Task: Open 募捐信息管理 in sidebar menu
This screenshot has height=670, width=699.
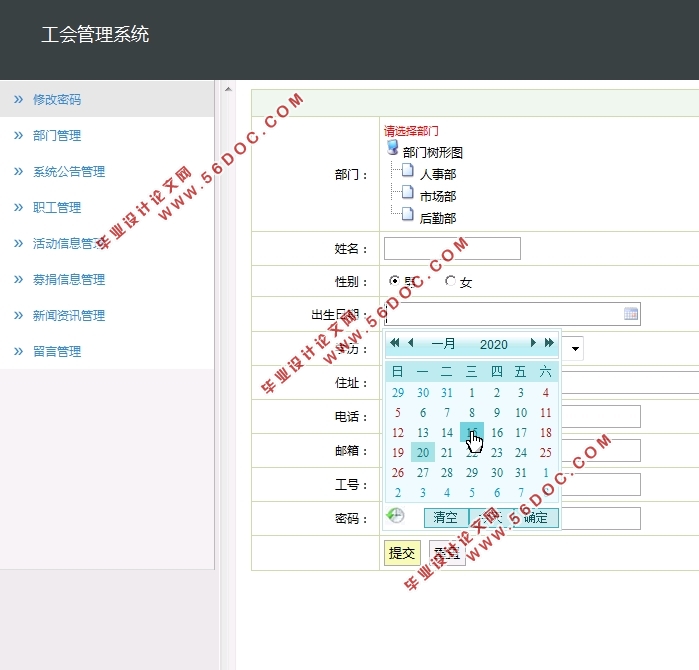Action: pos(69,280)
